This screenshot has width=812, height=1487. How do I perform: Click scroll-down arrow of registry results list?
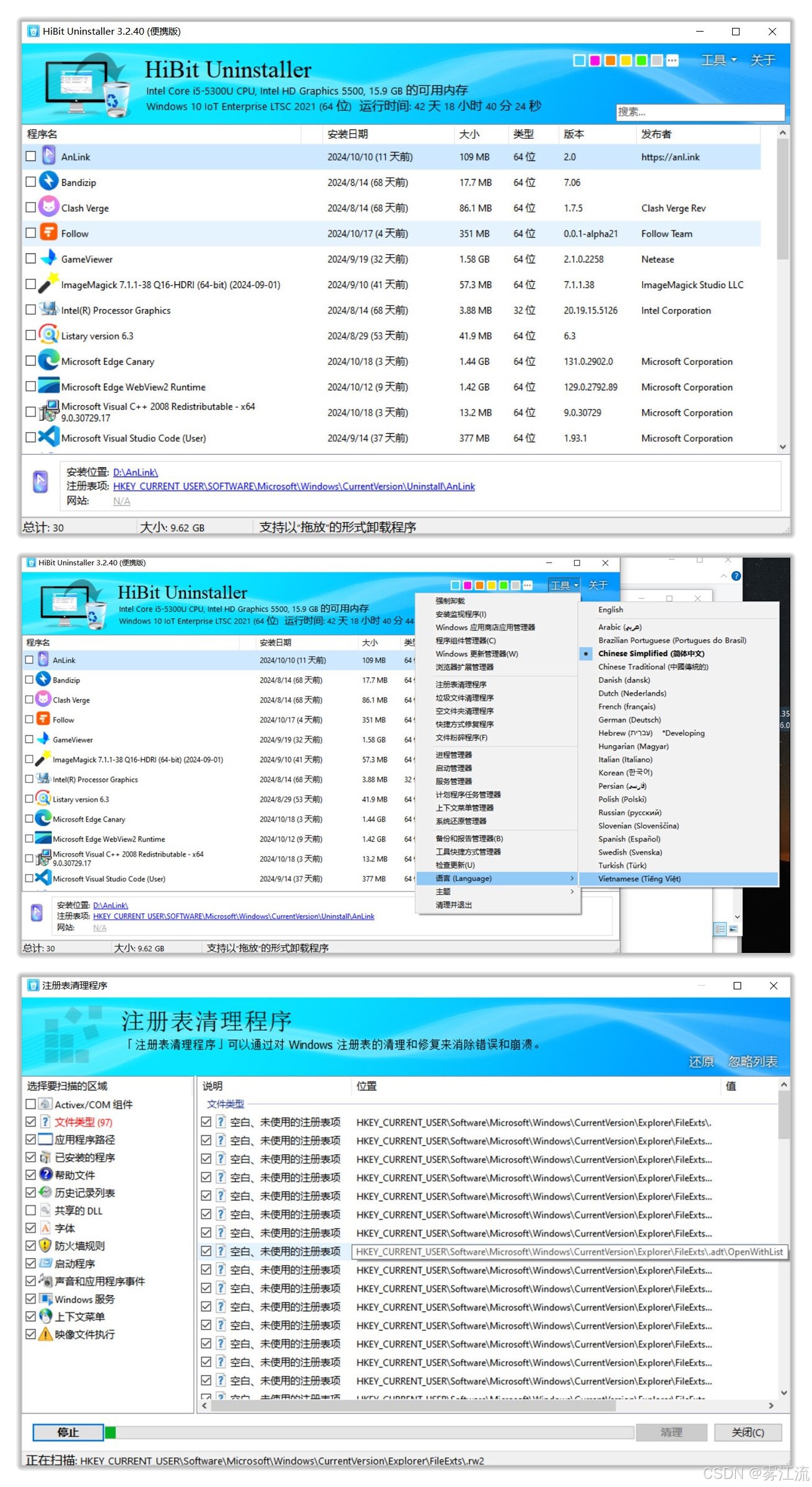click(784, 1393)
